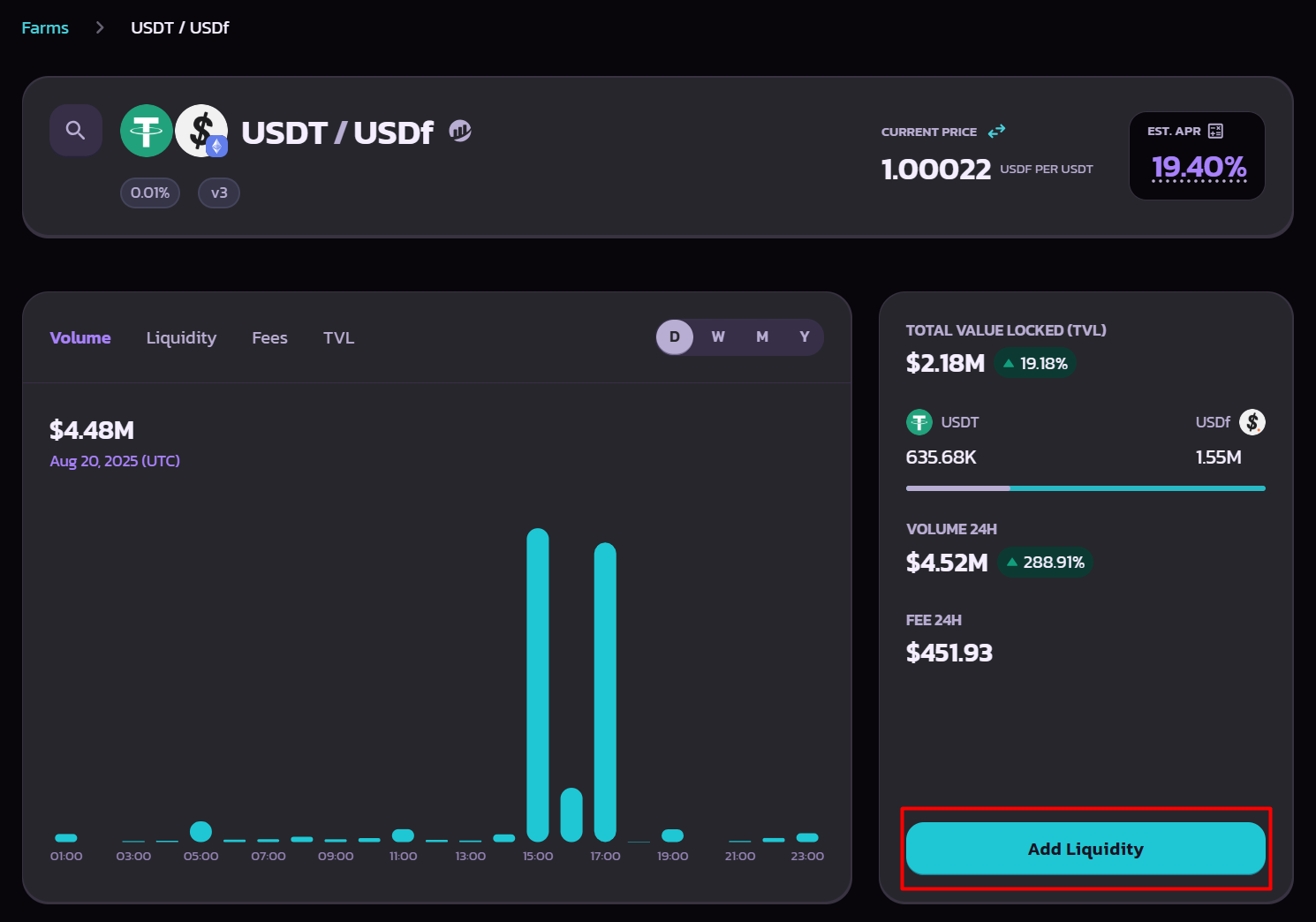Click the $4.48M chart volume total

coord(92,430)
